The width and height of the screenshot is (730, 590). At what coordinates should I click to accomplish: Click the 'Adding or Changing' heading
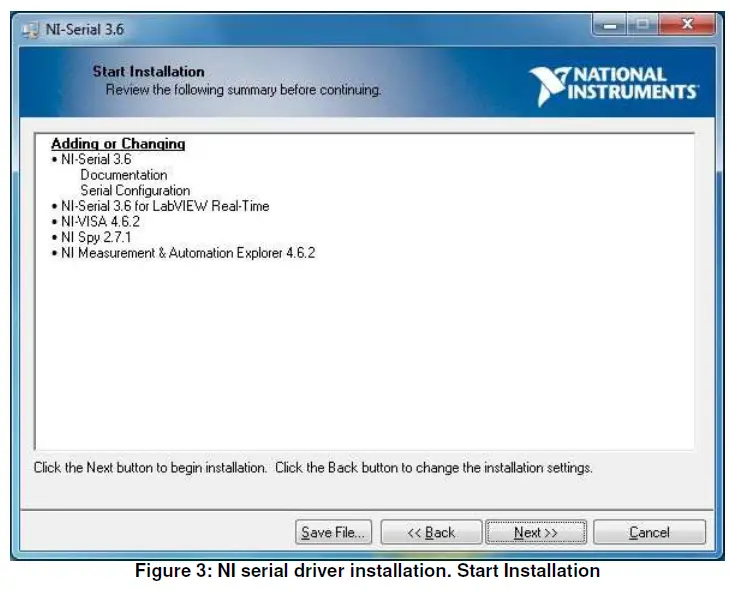pyautogui.click(x=118, y=144)
